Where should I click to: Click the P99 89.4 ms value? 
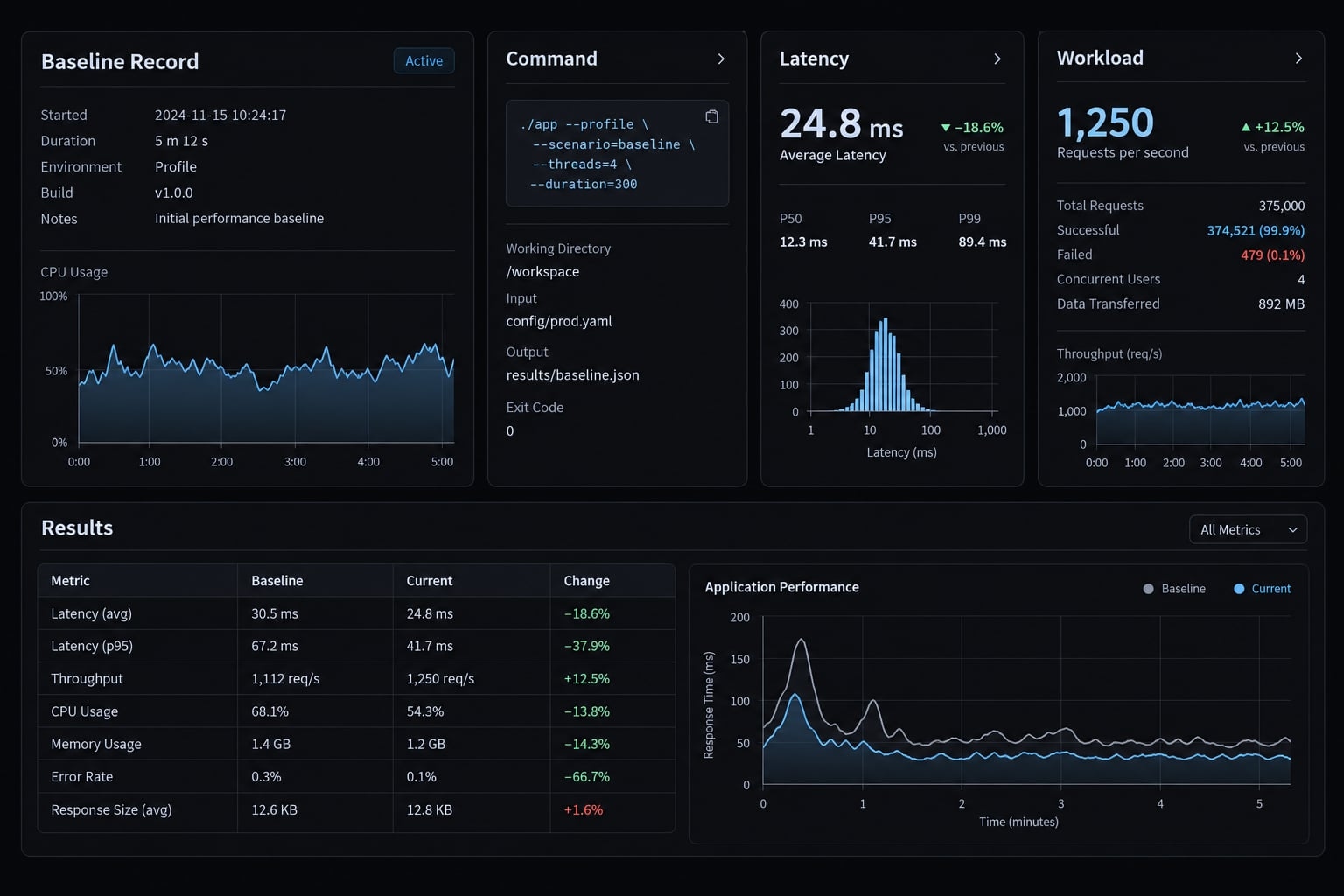[982, 241]
